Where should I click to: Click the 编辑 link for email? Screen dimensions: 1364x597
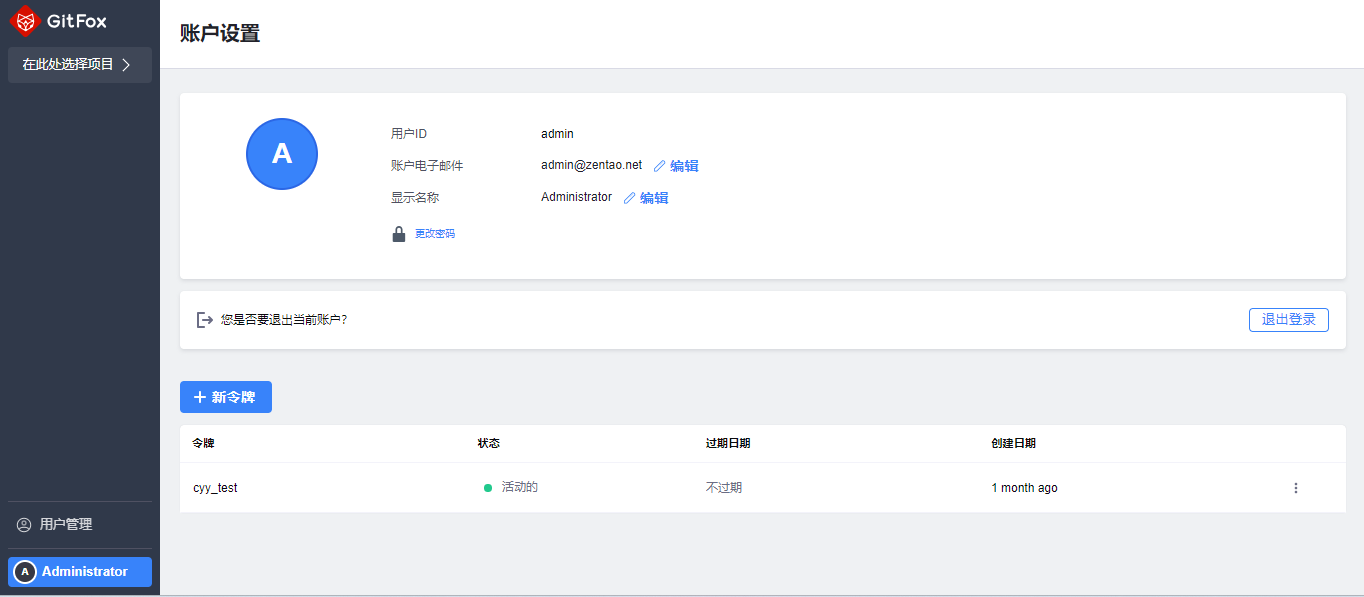tap(685, 166)
